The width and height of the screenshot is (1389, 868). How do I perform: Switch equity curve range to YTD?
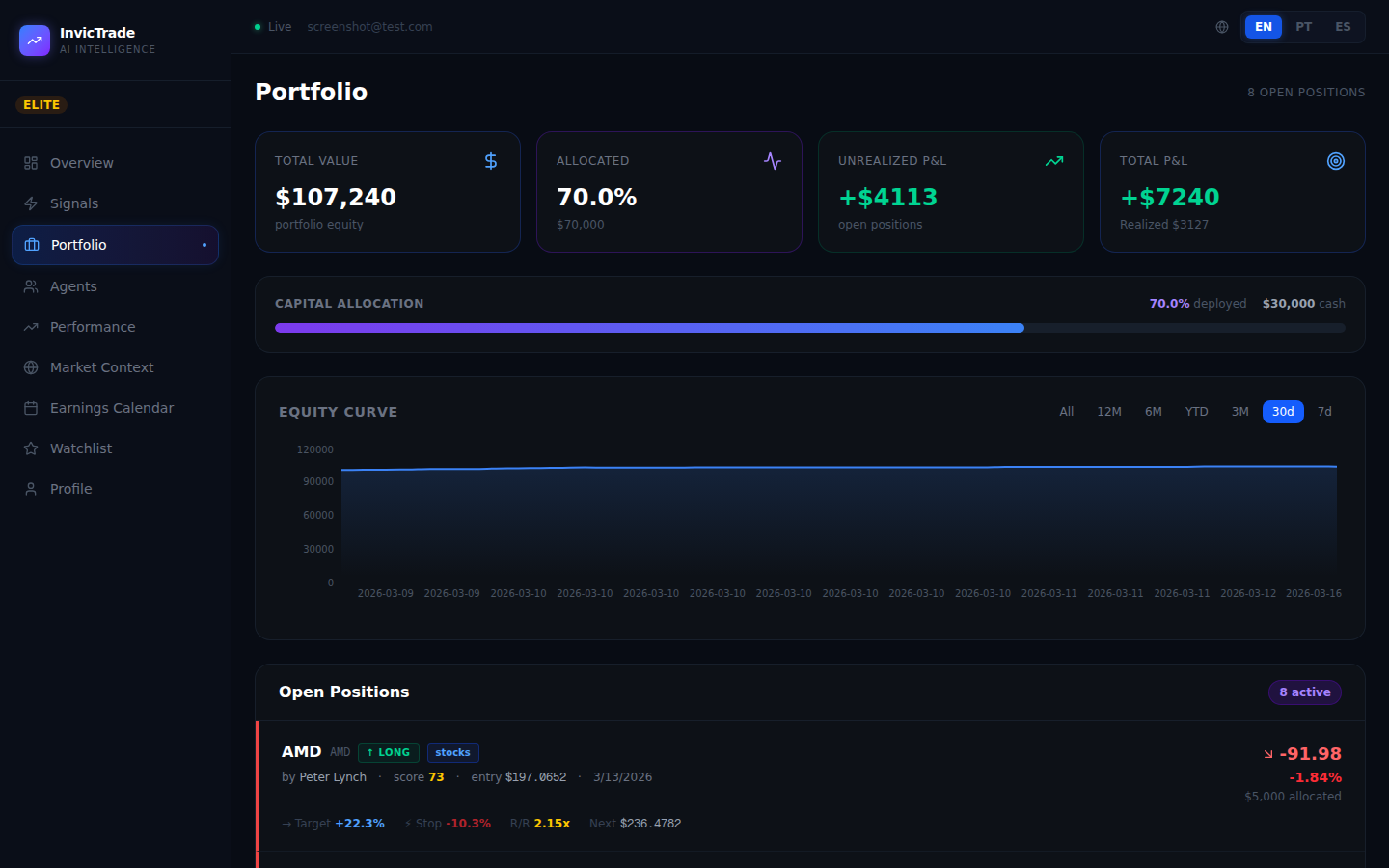point(1196,411)
